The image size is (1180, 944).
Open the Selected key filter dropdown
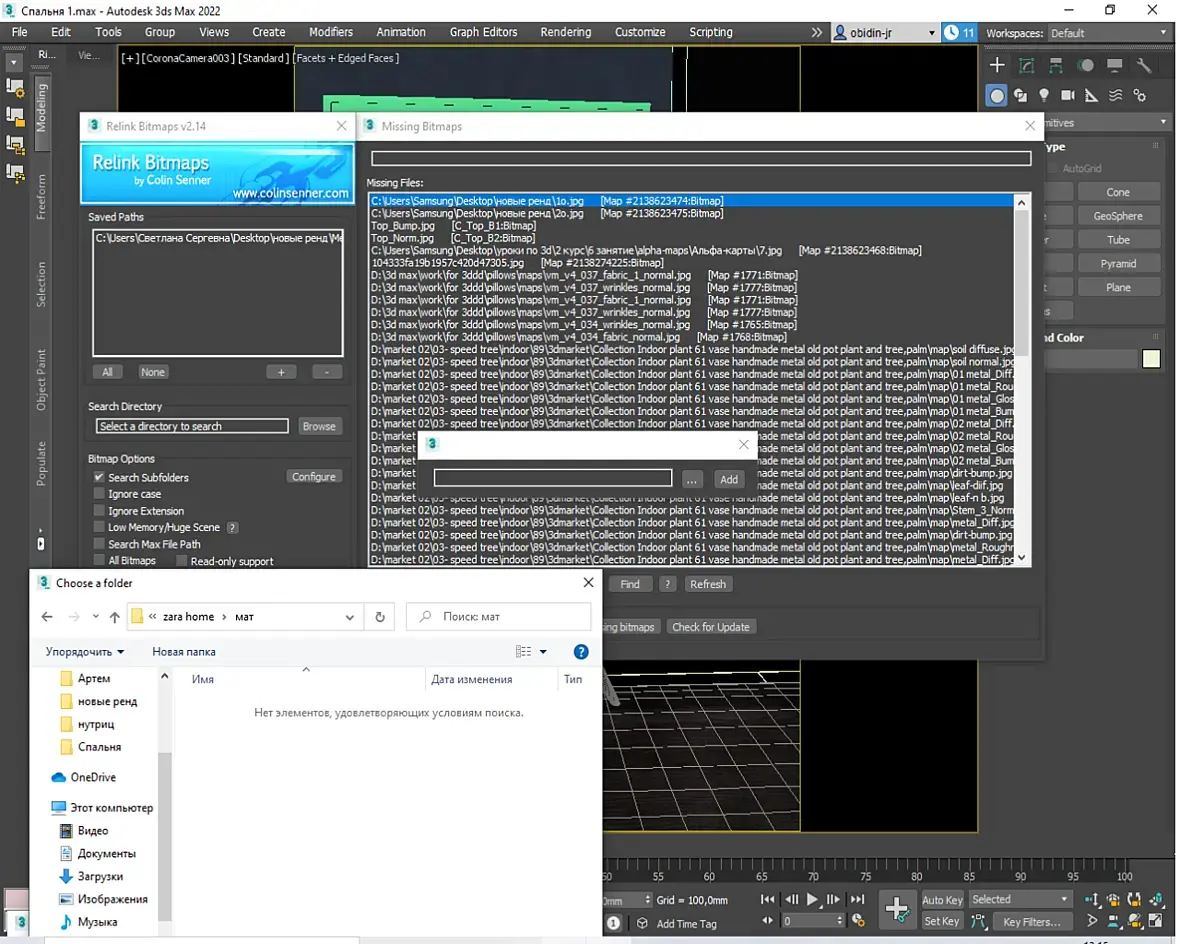[x=1020, y=900]
